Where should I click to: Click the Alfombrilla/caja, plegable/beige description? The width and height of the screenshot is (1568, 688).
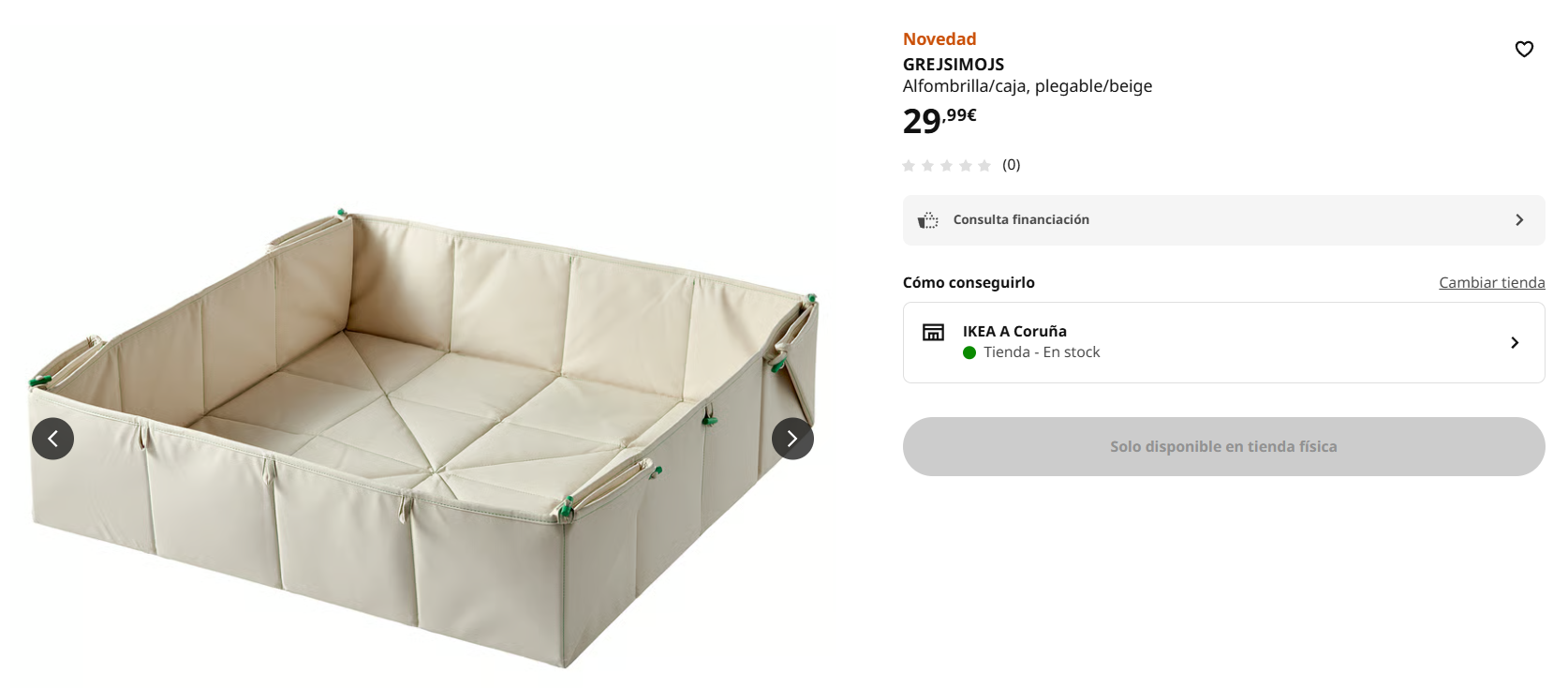(1028, 86)
